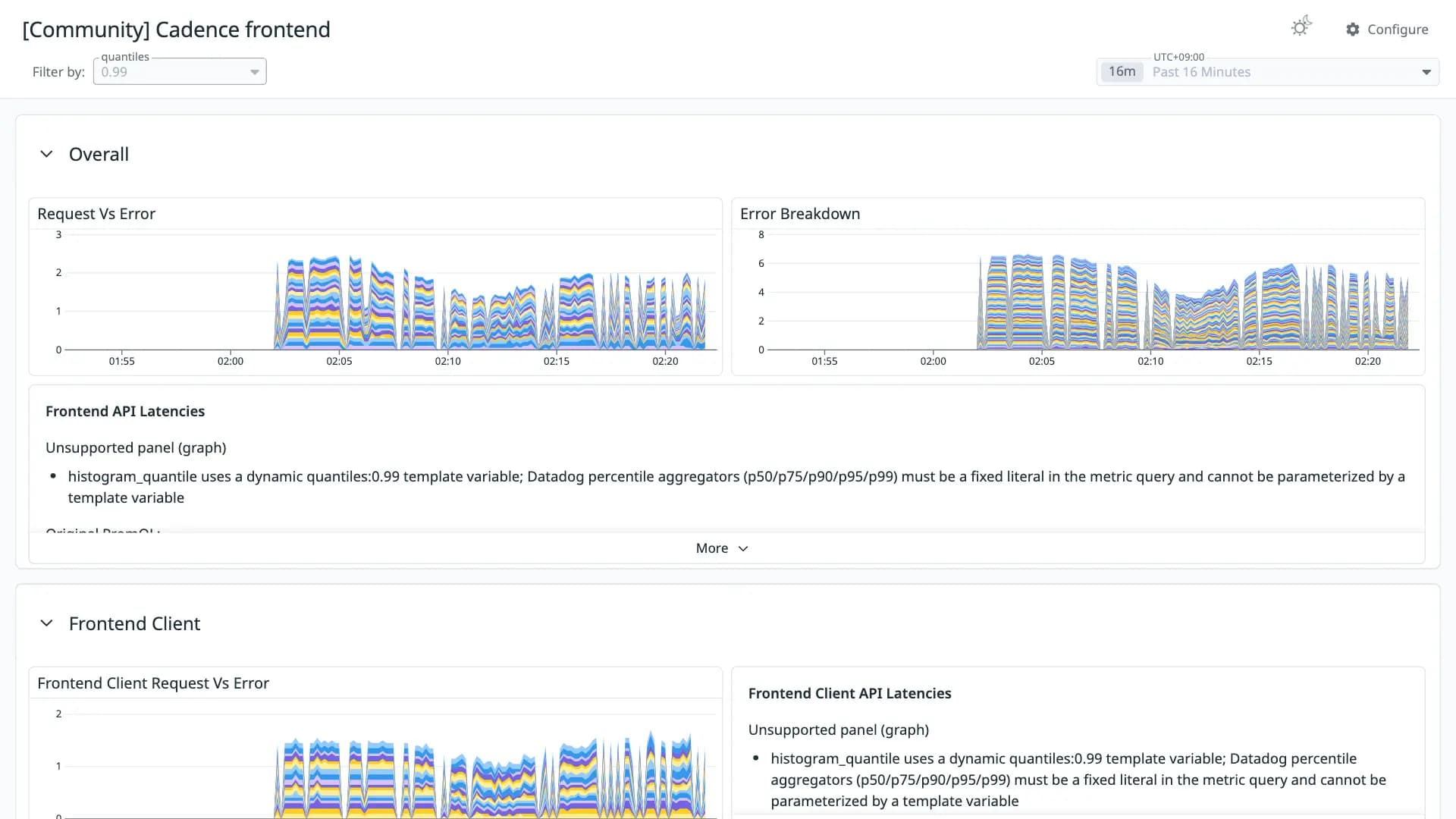Open the Past 16 Minutes time range dropdown

(1268, 71)
